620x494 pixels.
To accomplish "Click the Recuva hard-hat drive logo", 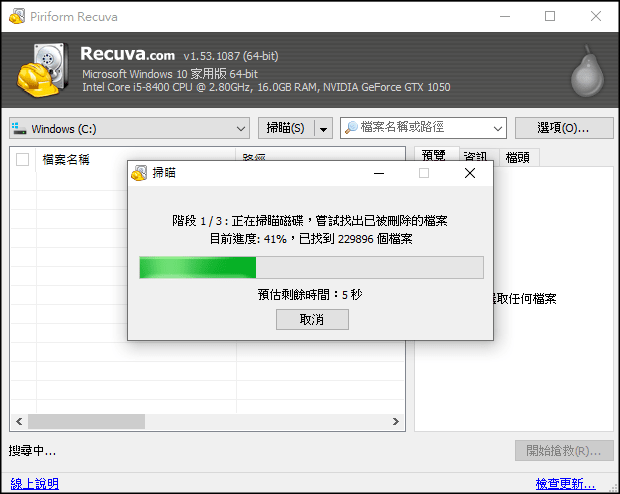I will tap(43, 70).
